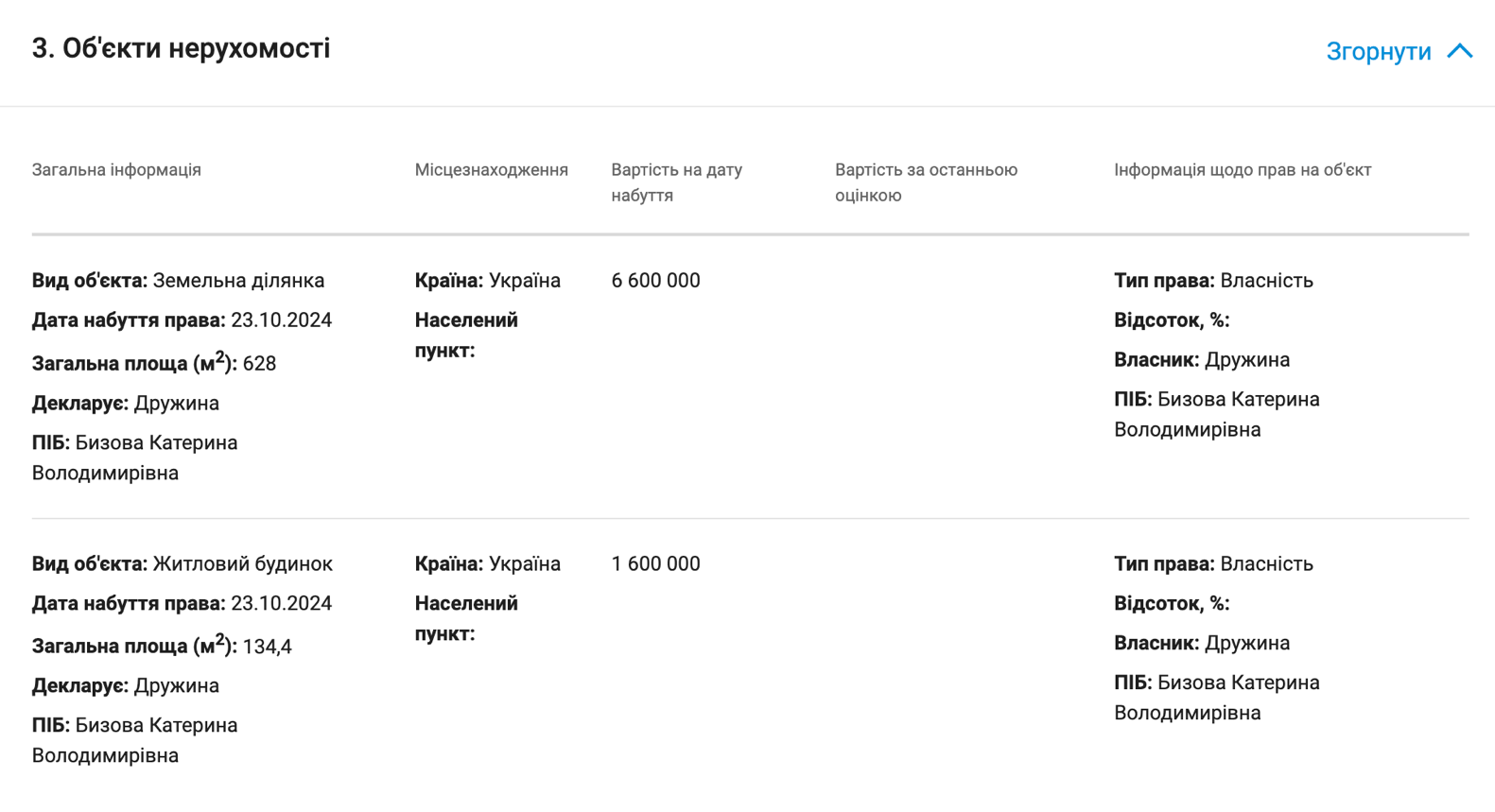Click the "Загальна інформація" column header
The width and height of the screenshot is (1495, 812).
[116, 170]
